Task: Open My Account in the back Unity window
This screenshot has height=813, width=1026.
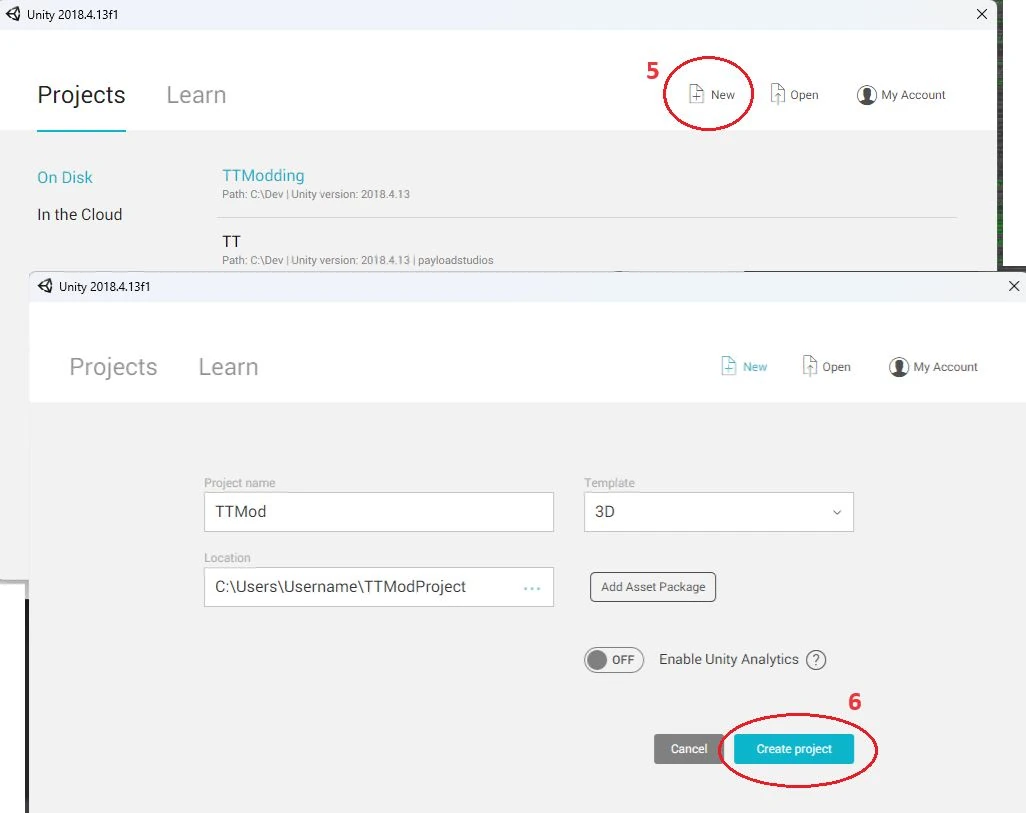Action: [901, 95]
